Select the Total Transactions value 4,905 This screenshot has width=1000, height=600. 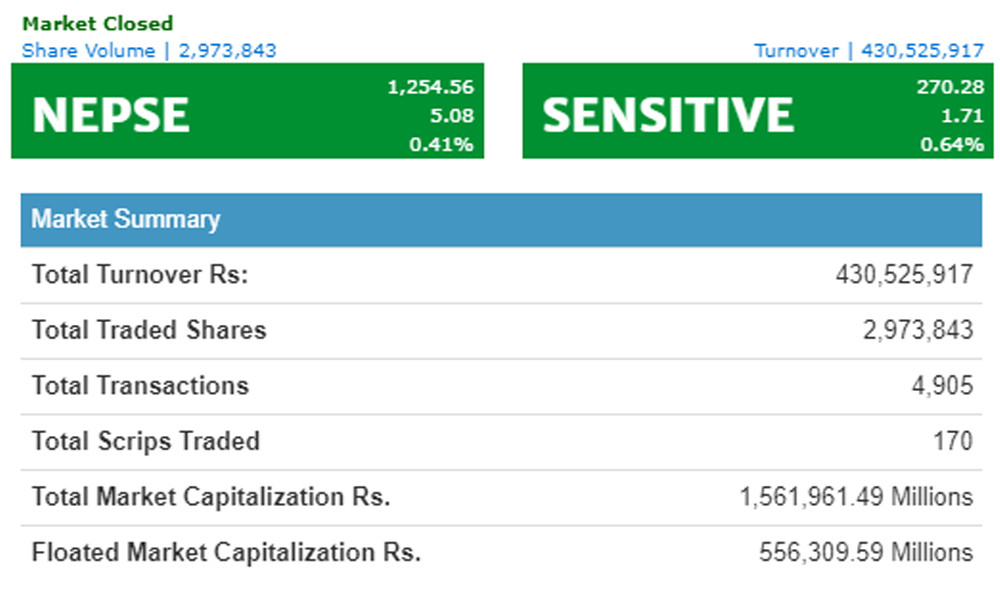click(943, 386)
